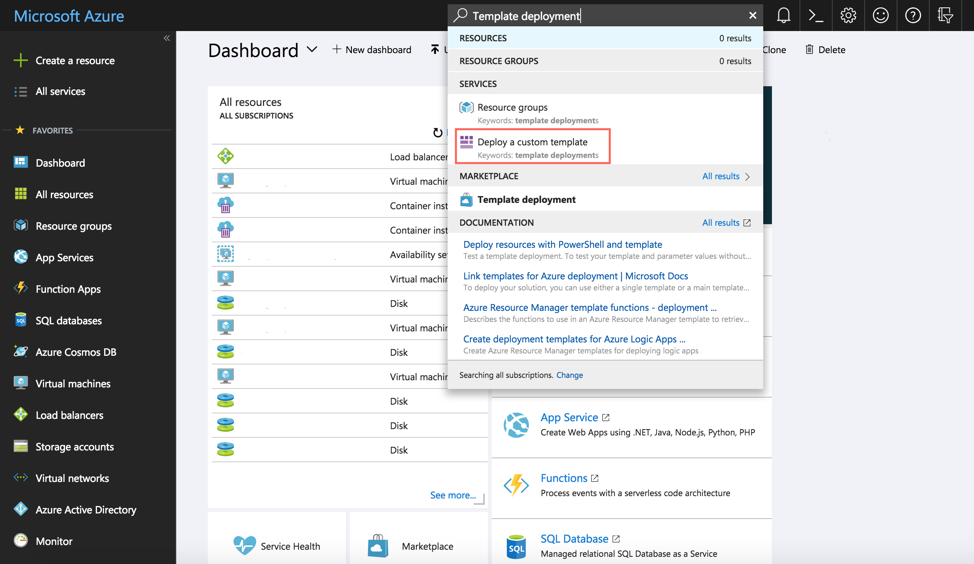Click the feedback smiley icon
Screen dimensions: 974x564
coord(880,15)
